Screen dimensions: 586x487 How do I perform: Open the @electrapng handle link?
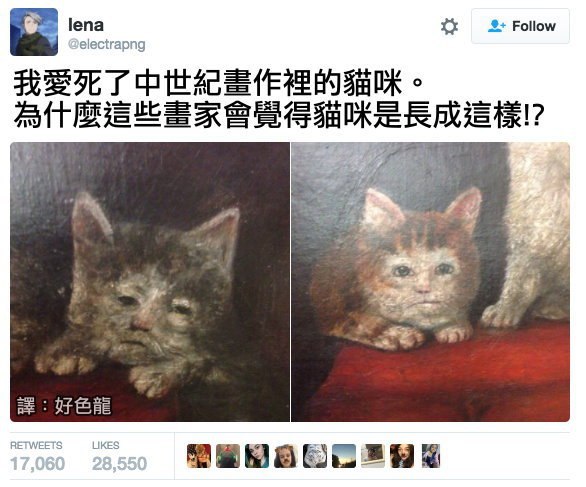(x=107, y=44)
